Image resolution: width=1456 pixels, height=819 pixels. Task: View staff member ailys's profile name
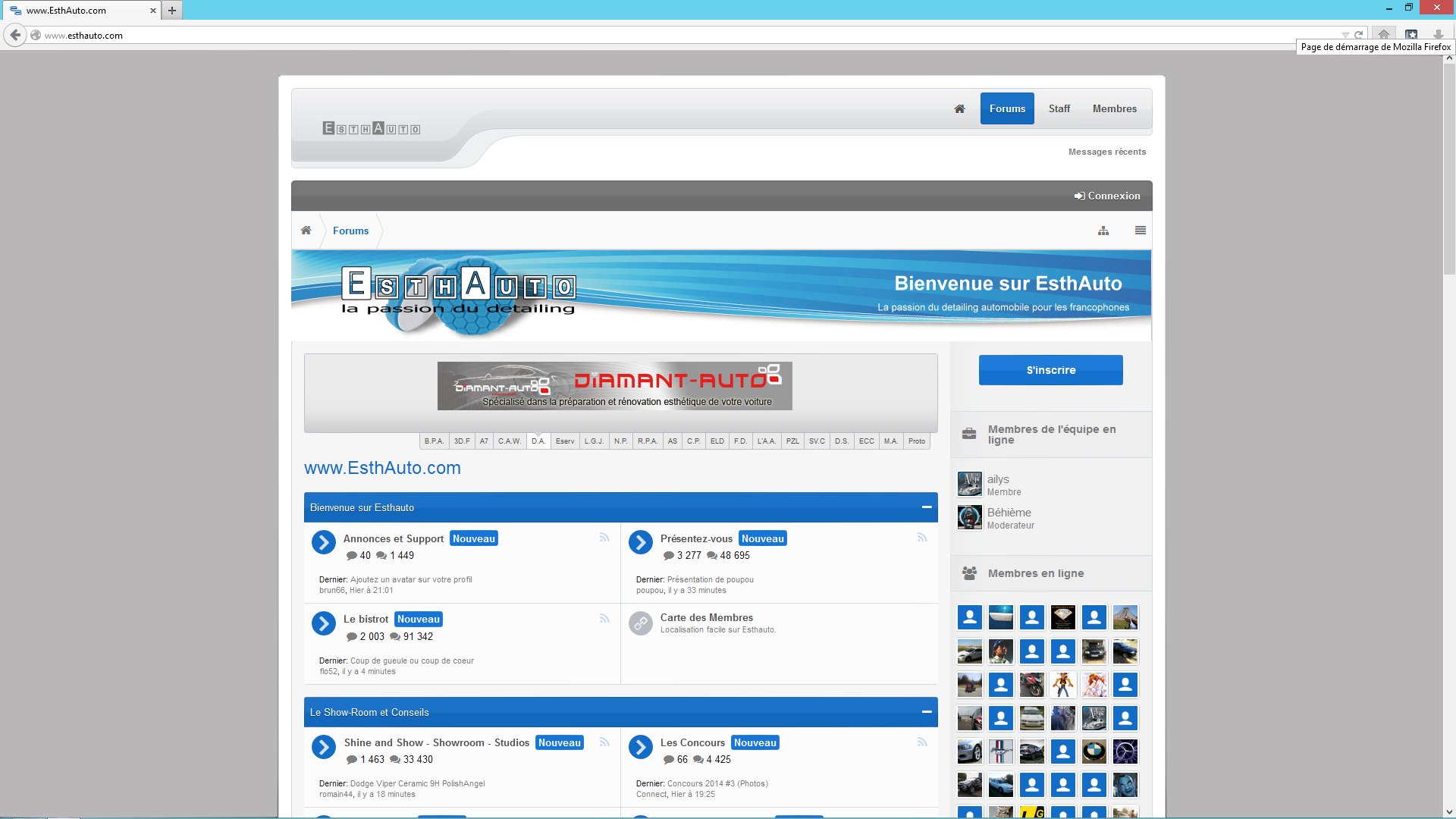coord(998,479)
